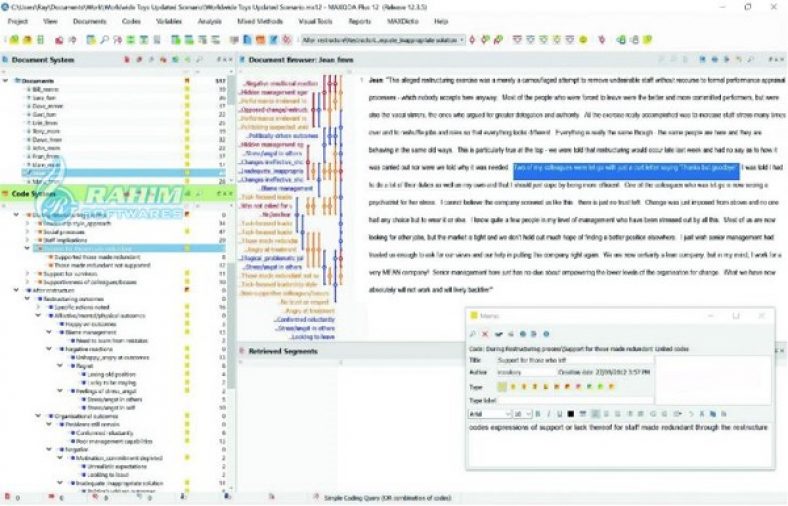The image size is (788, 506).
Task: Expand the Staff implications code
Action: [x=28, y=240]
